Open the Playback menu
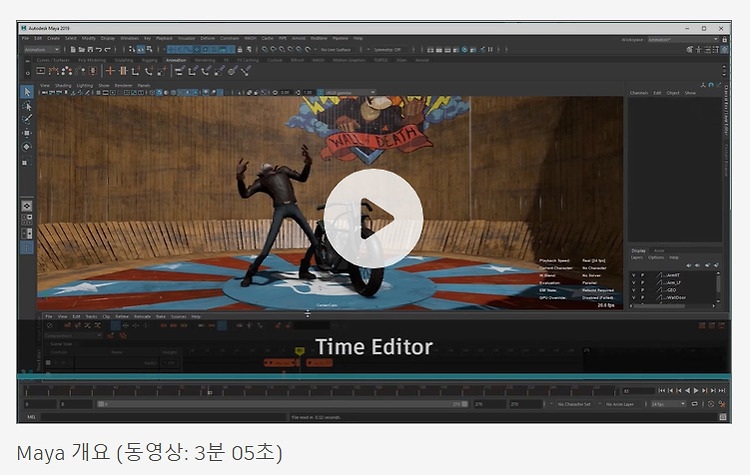The height and width of the screenshot is (475, 750). coord(164,38)
